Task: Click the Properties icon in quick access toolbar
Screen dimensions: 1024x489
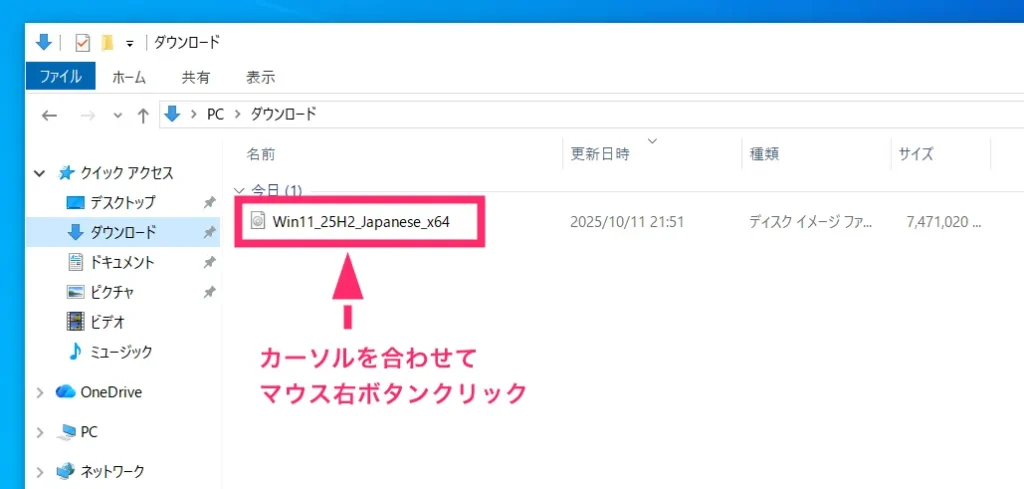Action: pos(83,42)
